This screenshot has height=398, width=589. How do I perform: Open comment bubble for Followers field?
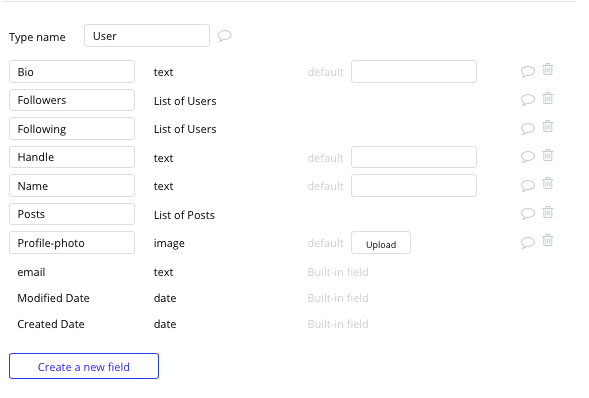tap(527, 100)
